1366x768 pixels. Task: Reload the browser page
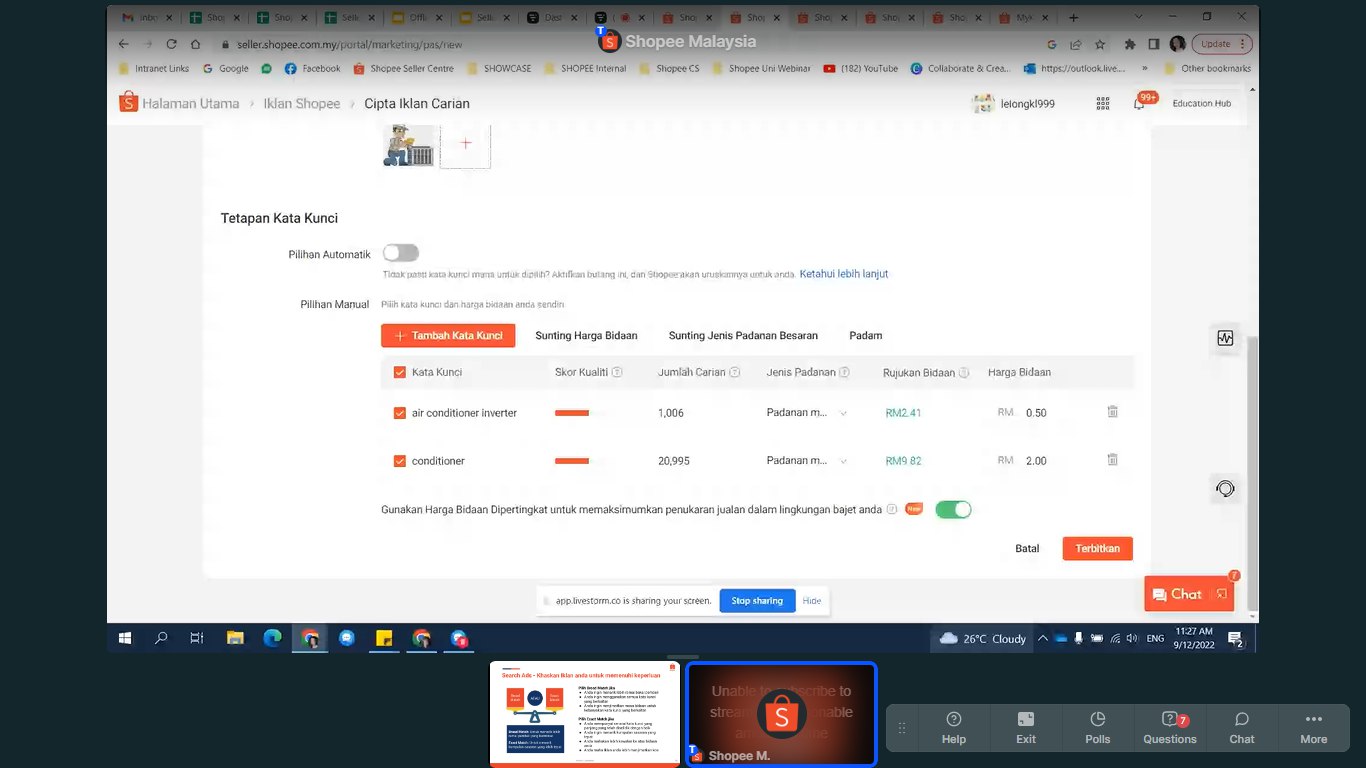tap(171, 44)
